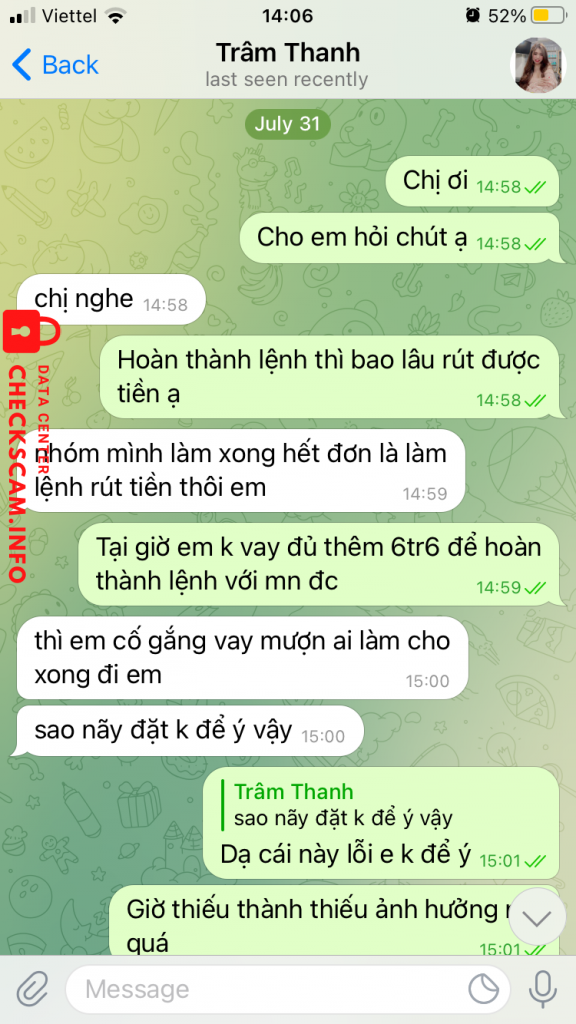Tap the July 31 date badge
Viewport: 576px width, 1024px height.
pyautogui.click(x=287, y=124)
